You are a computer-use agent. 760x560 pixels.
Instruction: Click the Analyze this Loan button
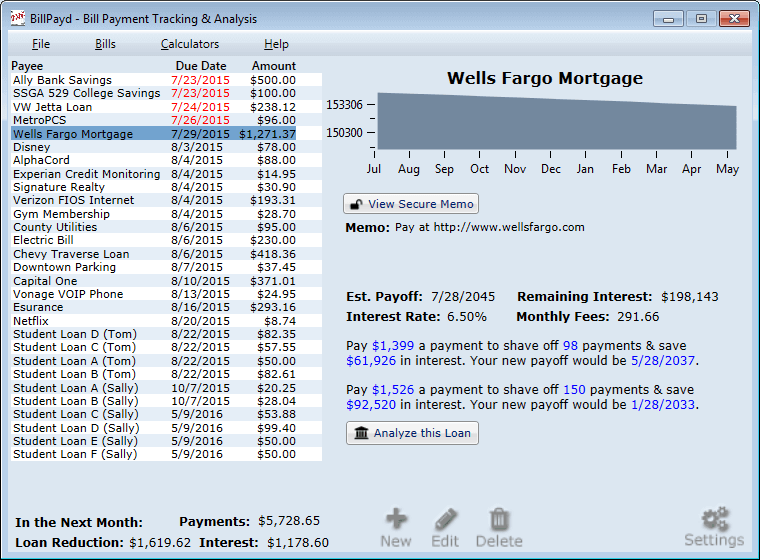[412, 433]
